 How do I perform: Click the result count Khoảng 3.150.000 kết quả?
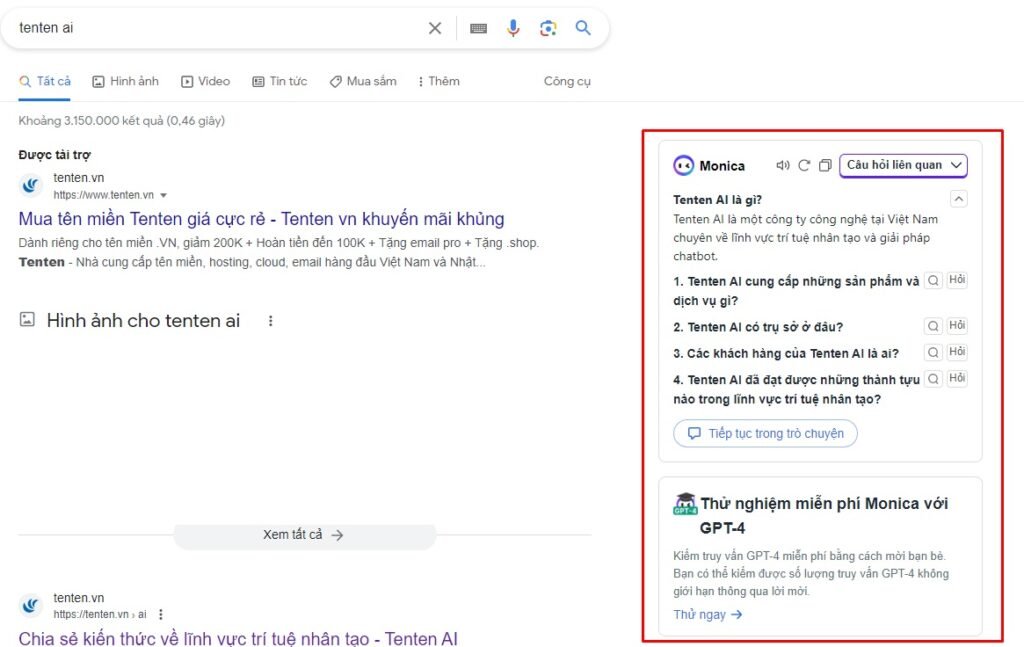121,121
